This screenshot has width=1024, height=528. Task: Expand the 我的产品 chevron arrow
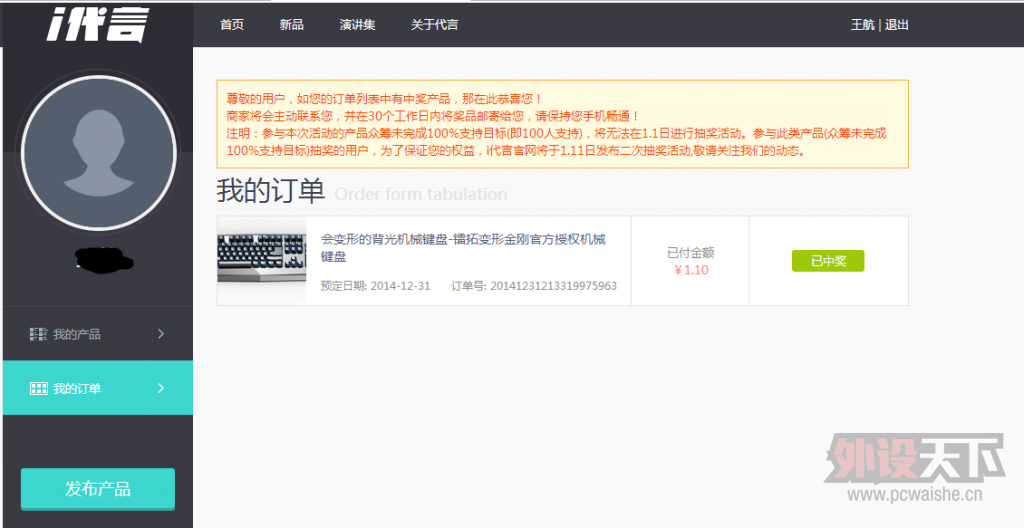[x=161, y=334]
